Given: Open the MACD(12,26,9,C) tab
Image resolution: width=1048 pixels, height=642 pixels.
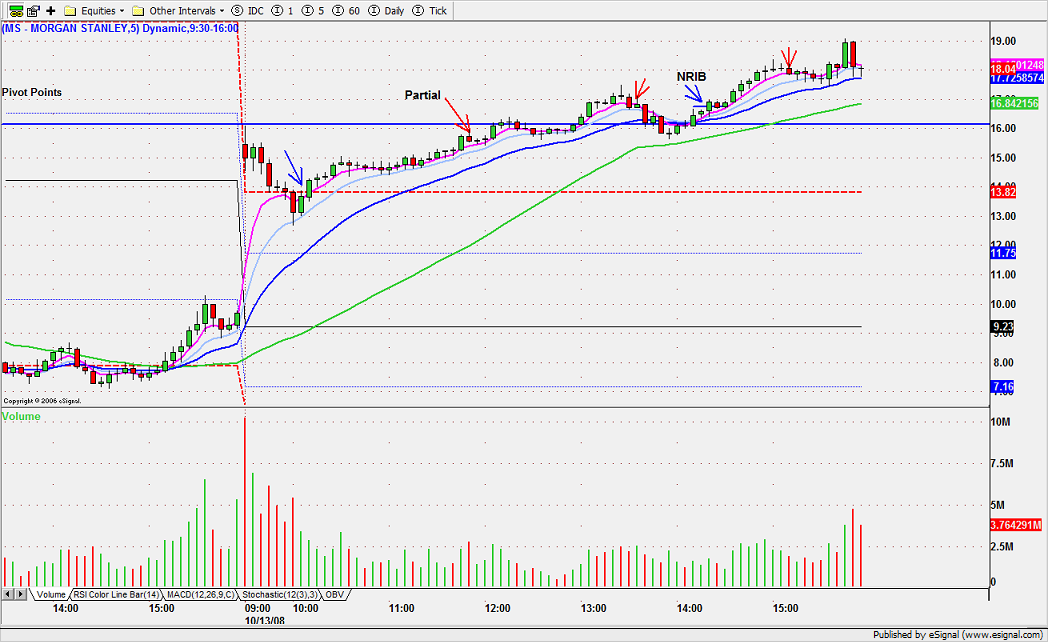Looking at the screenshot, I should click(201, 595).
